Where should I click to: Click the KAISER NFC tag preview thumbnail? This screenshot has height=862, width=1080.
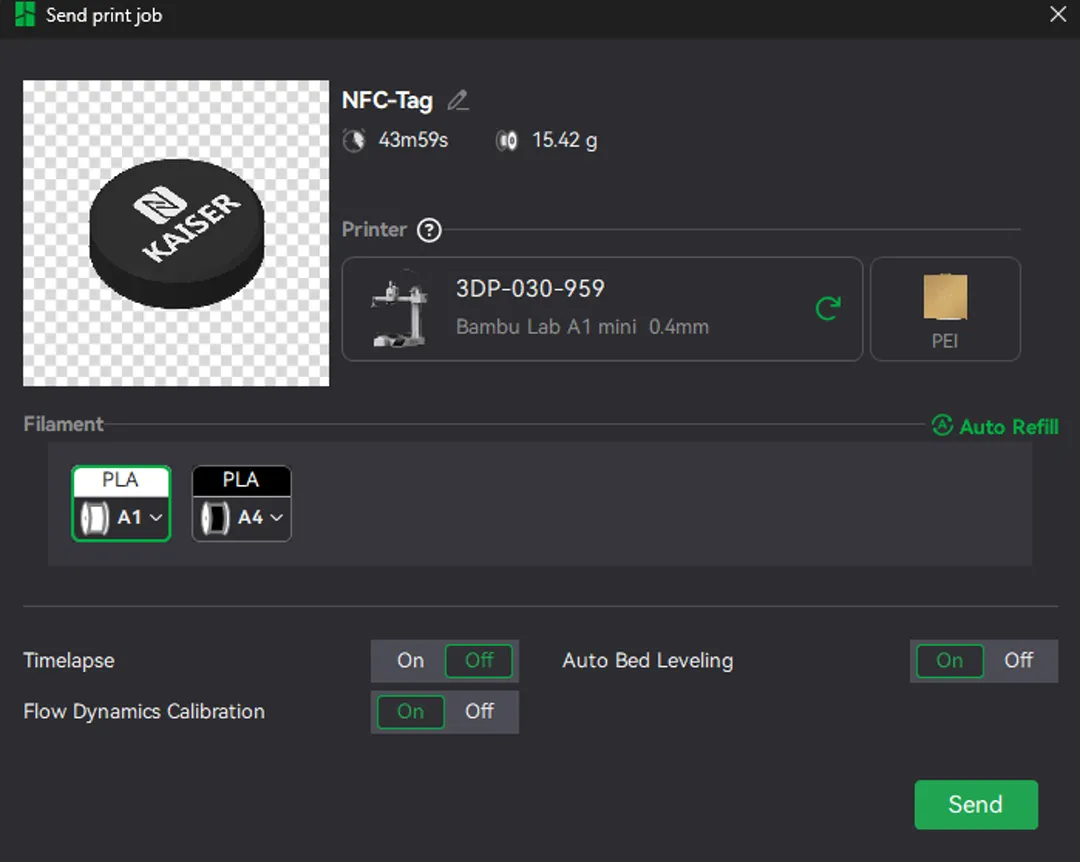pyautogui.click(x=176, y=233)
